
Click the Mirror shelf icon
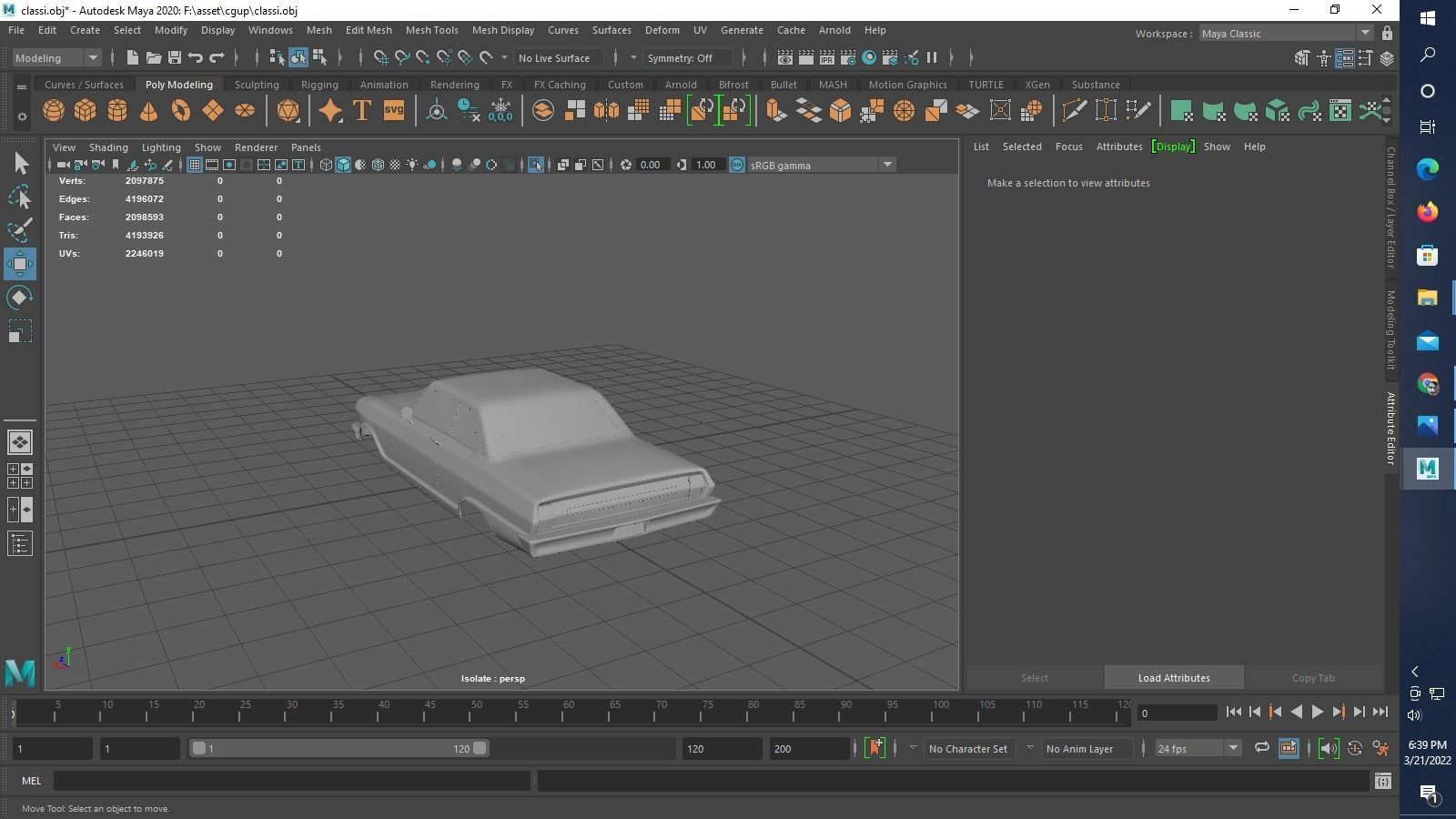click(606, 111)
